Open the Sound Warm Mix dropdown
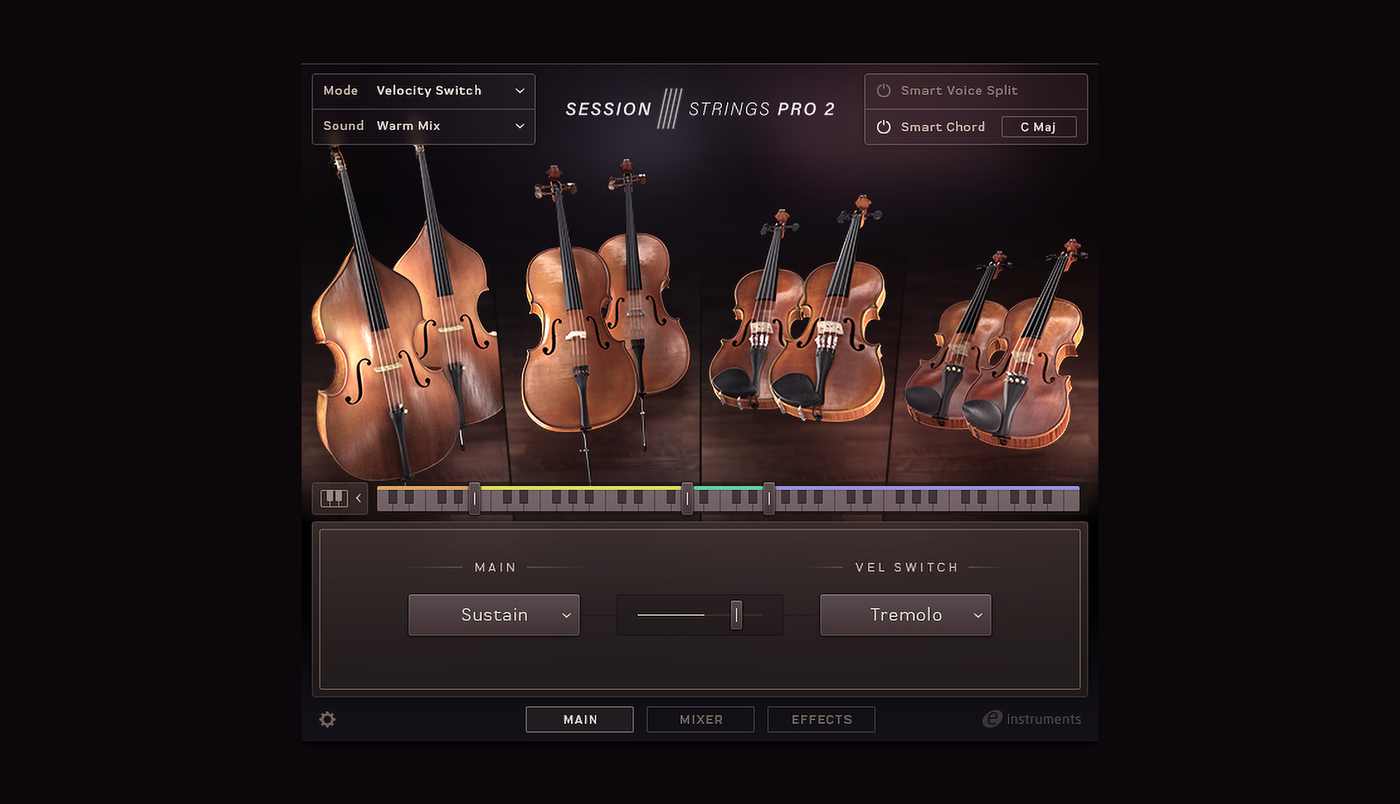Viewport: 1400px width, 804px height. (424, 126)
